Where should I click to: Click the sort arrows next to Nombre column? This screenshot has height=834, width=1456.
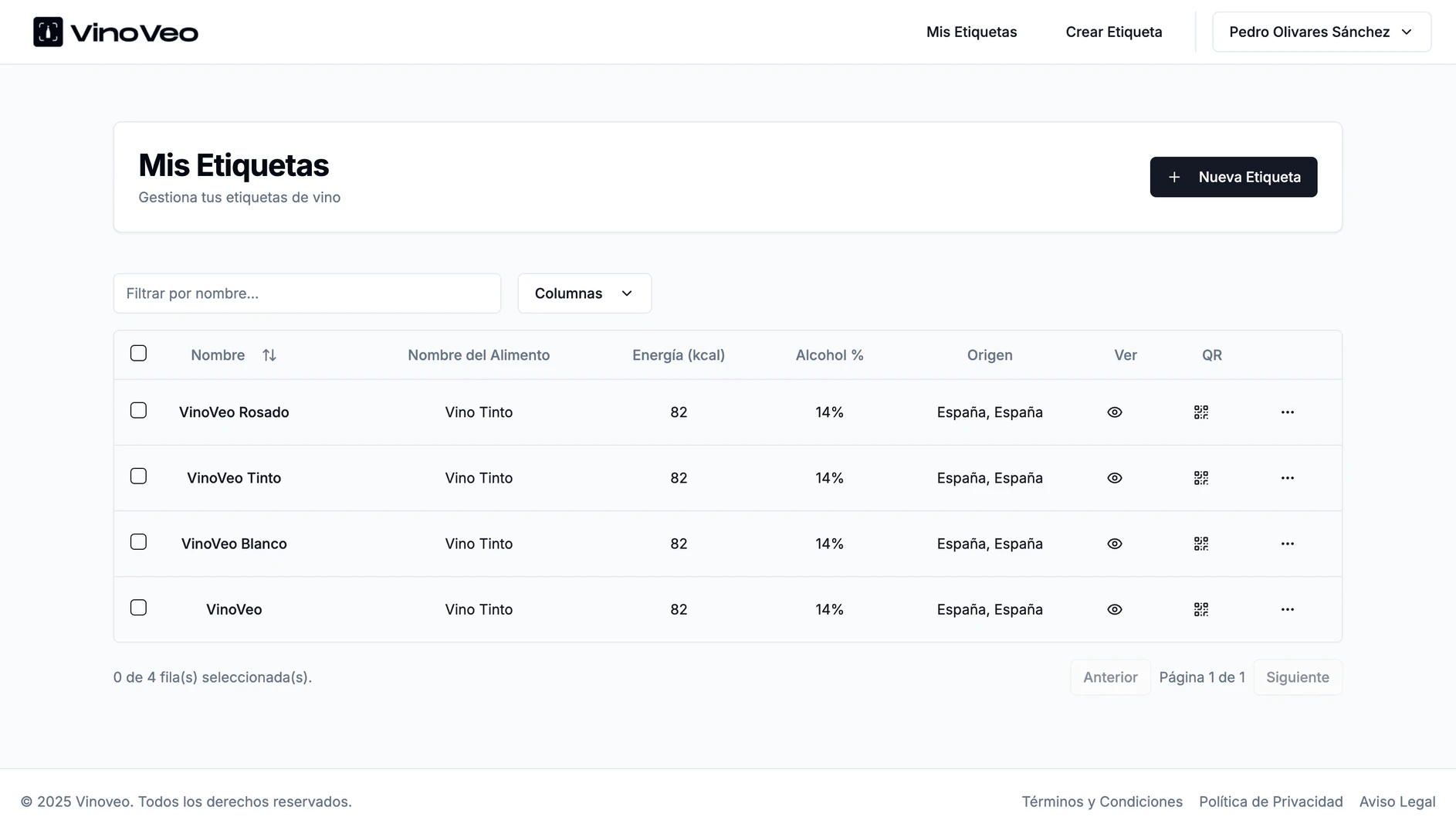pos(269,354)
